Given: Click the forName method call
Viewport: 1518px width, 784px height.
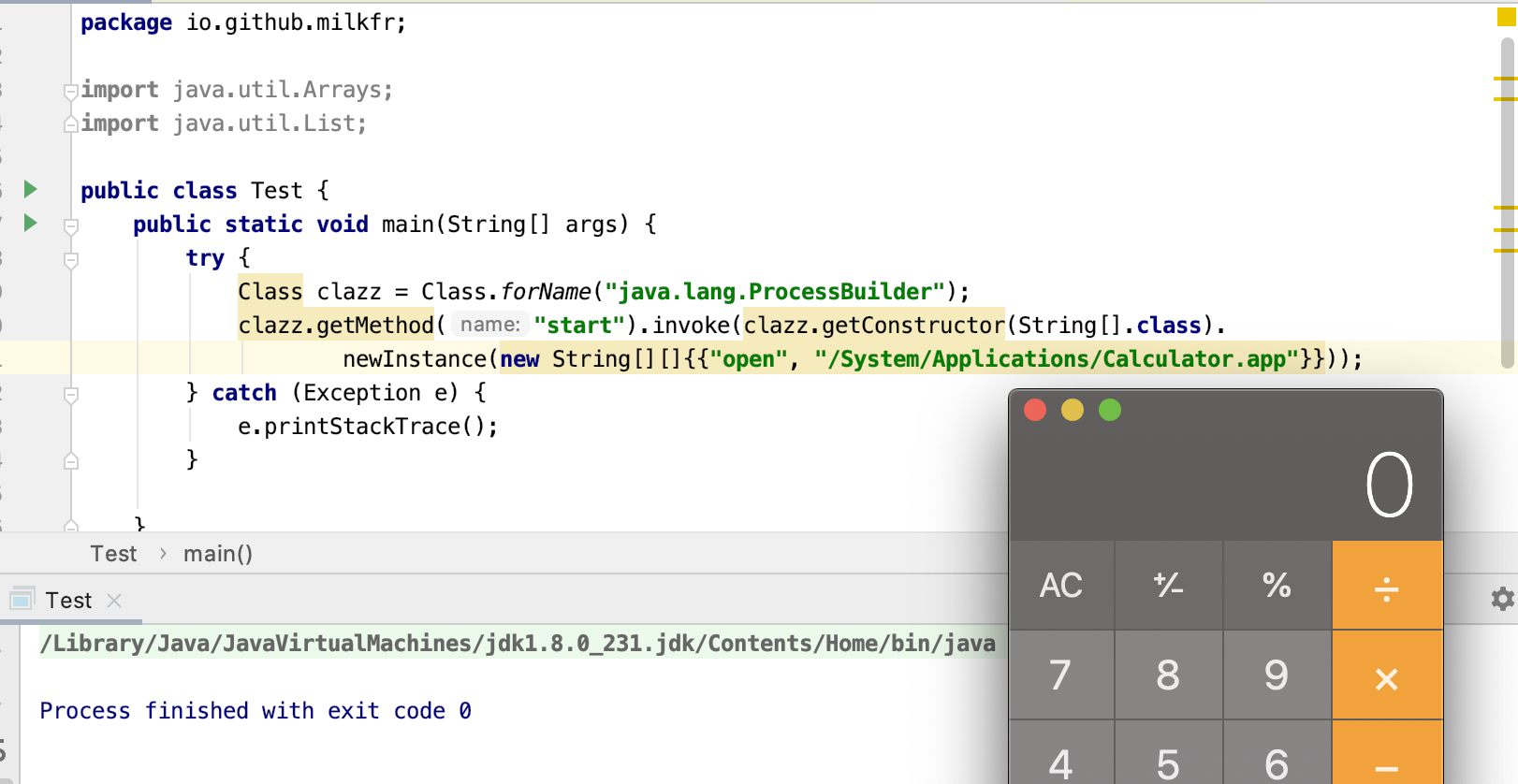Looking at the screenshot, I should pos(546,292).
